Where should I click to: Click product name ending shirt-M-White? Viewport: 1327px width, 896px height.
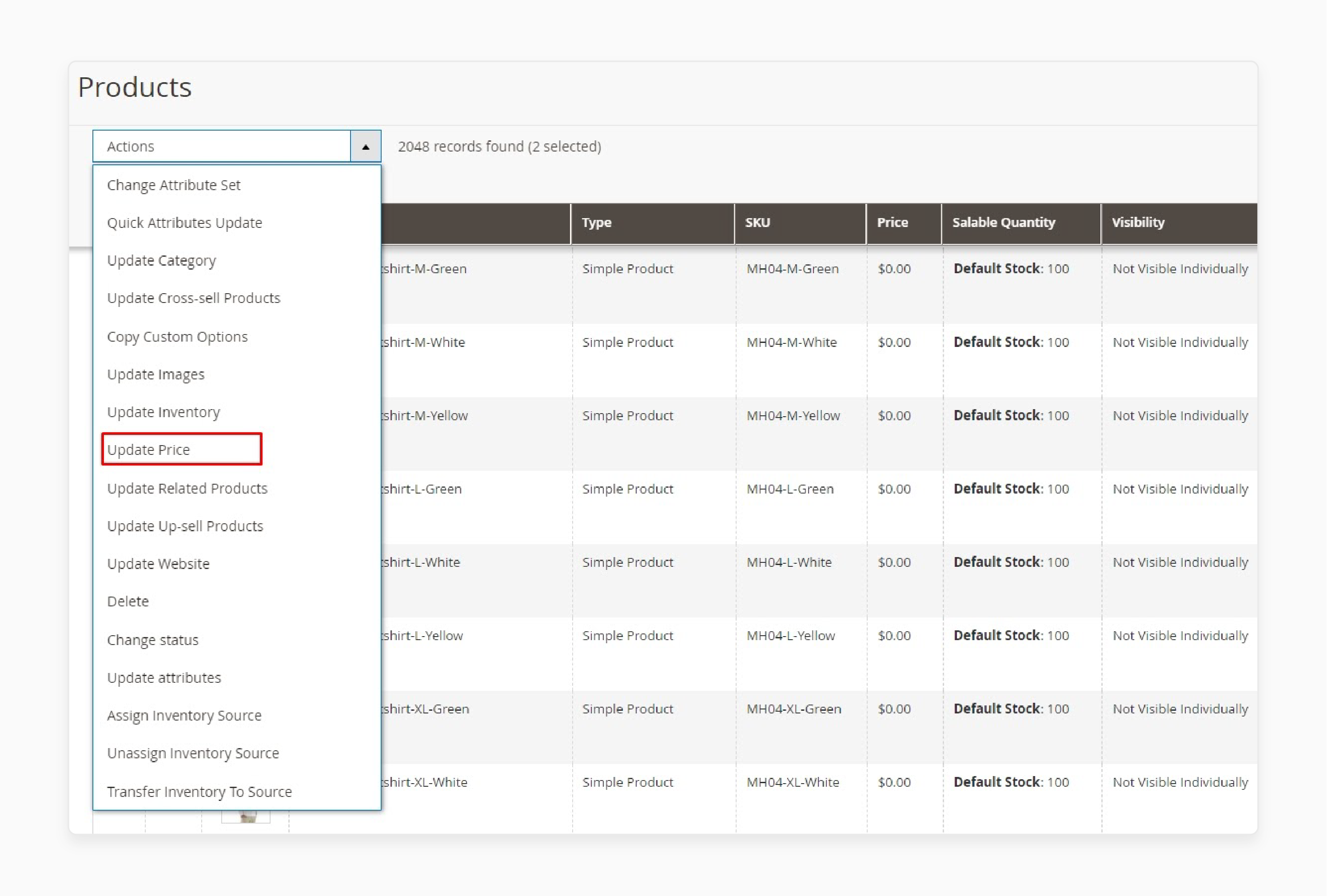423,342
